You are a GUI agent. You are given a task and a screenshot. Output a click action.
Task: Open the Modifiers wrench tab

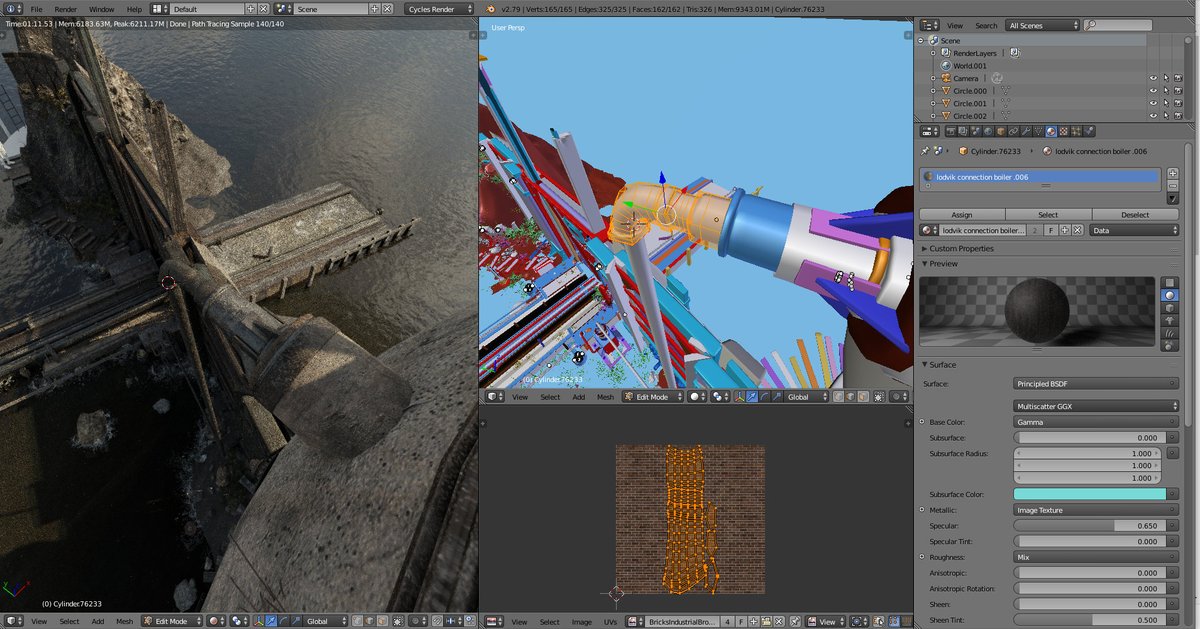1026,131
